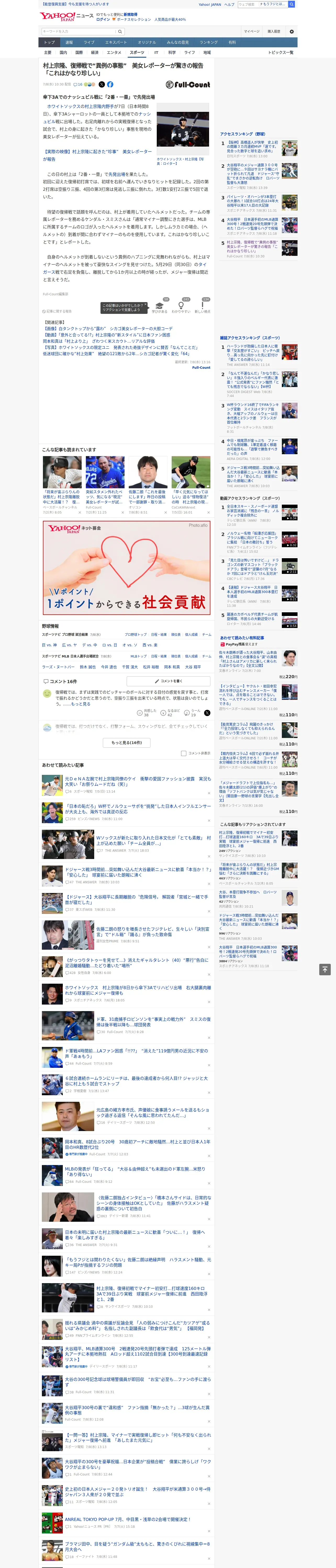The image size is (336, 1568).
Task: Open the マイページ link
Action: 251,31
